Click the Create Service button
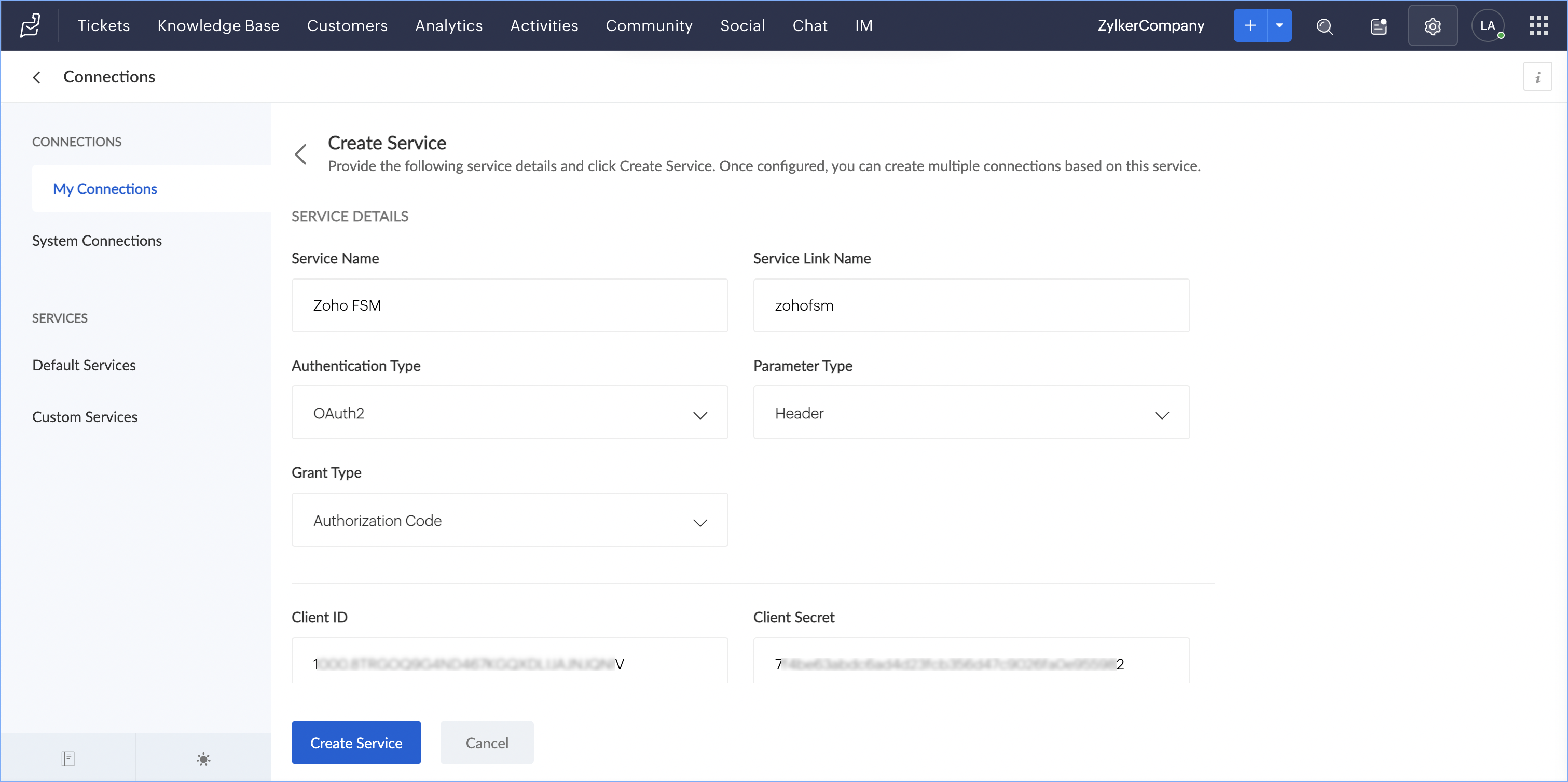The image size is (1568, 782). point(356,743)
